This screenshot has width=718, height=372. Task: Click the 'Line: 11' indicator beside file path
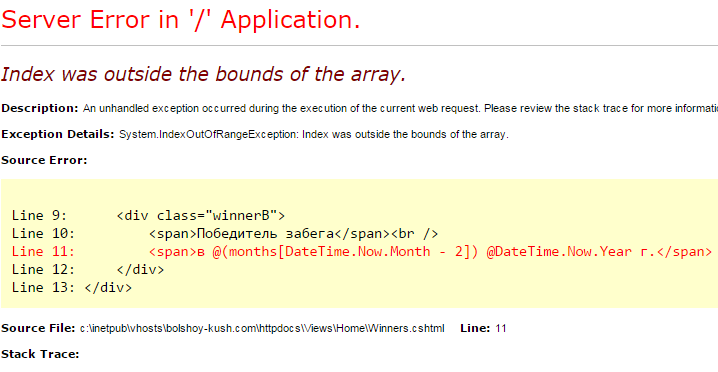[483, 328]
